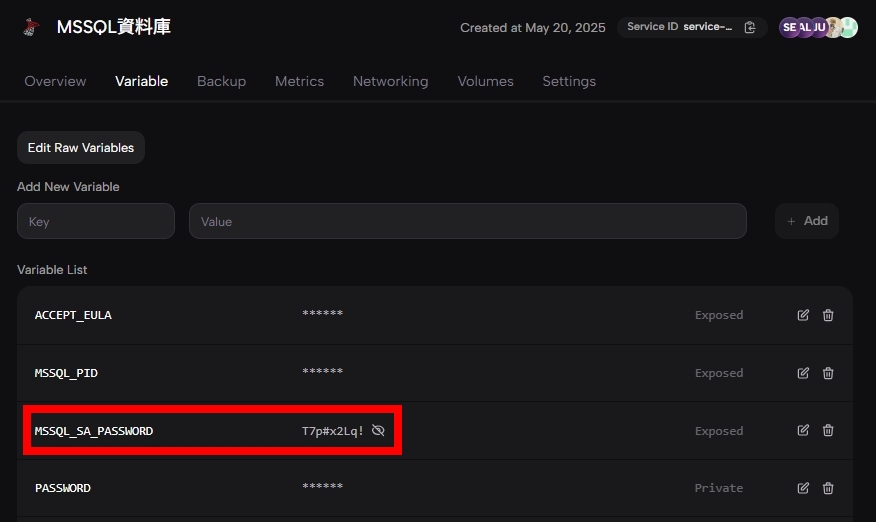
Task: Edit the PASSWORD variable
Action: (803, 488)
